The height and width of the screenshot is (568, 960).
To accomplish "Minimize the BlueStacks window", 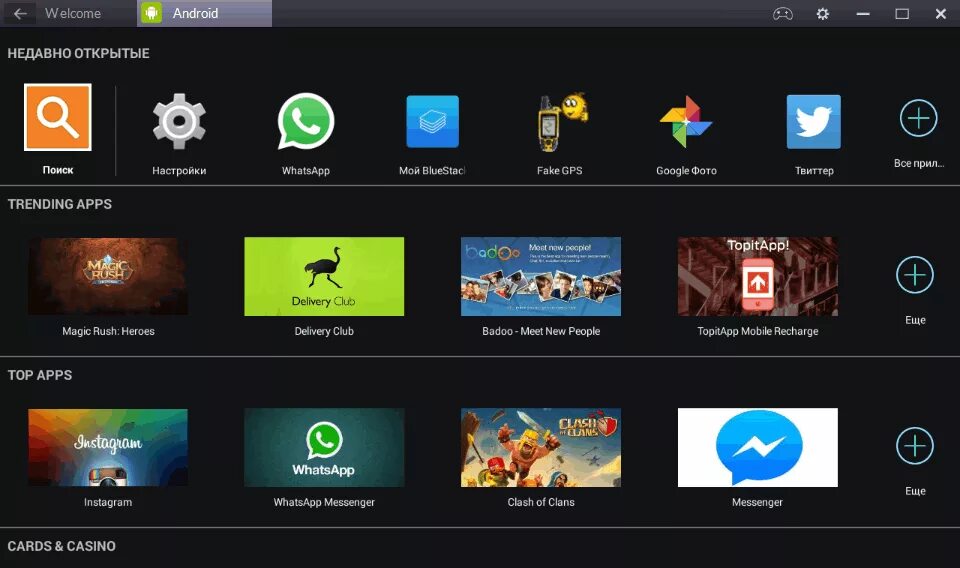I will click(863, 13).
